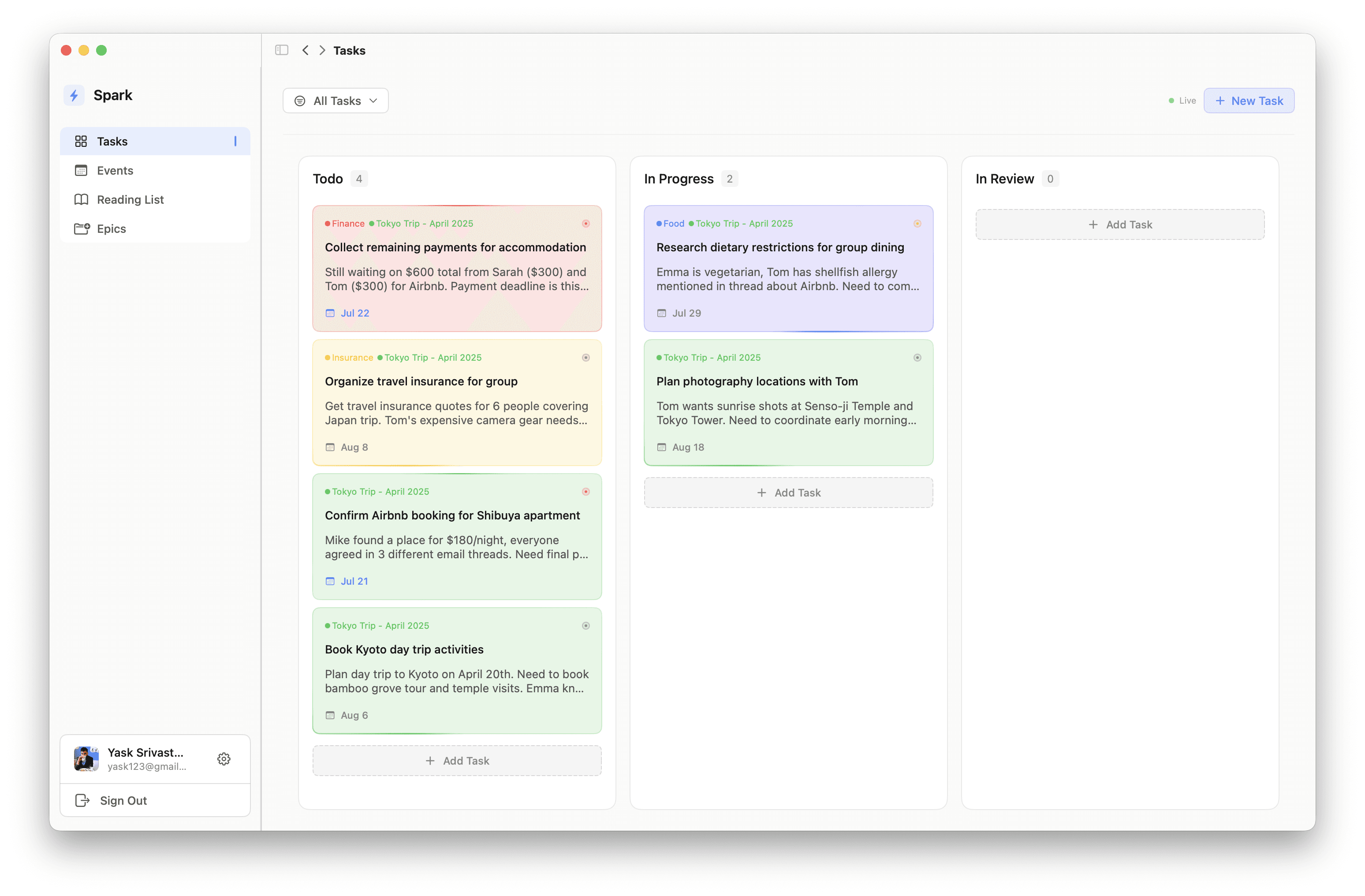1365x896 pixels.
Task: Add Task in the In Review column
Action: point(1119,225)
